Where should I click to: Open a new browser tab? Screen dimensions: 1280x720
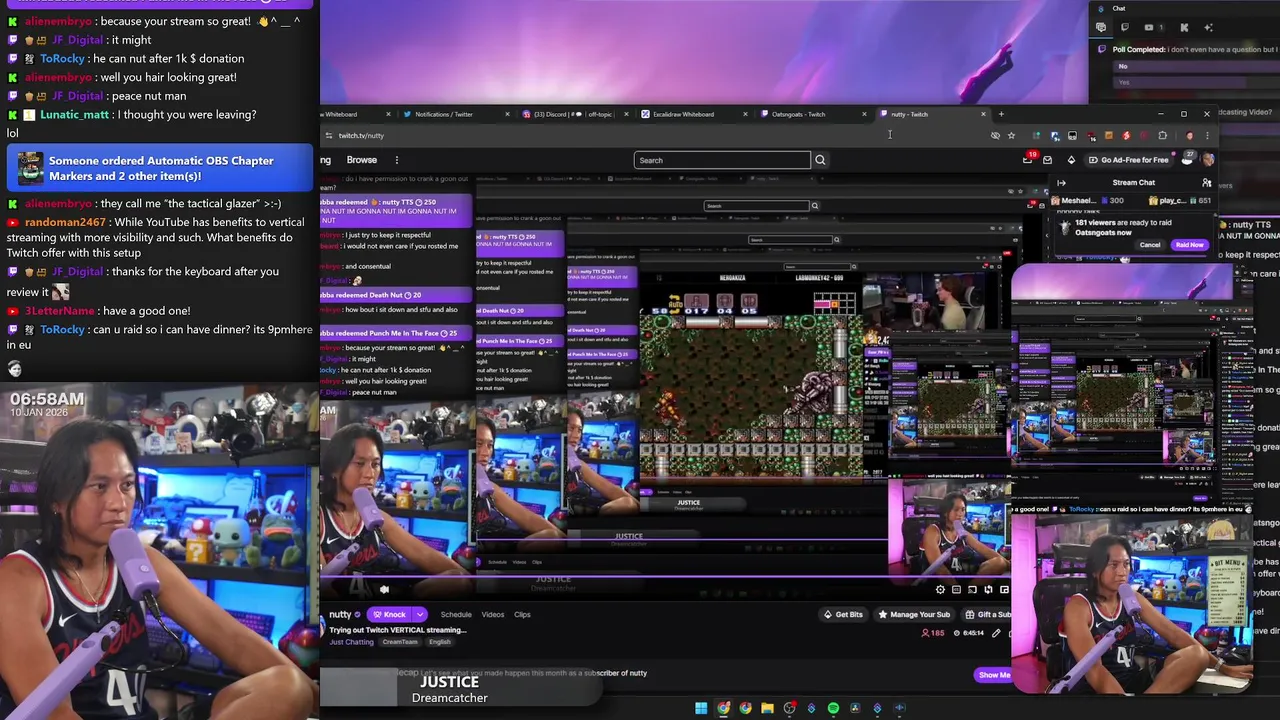[x=1001, y=114]
